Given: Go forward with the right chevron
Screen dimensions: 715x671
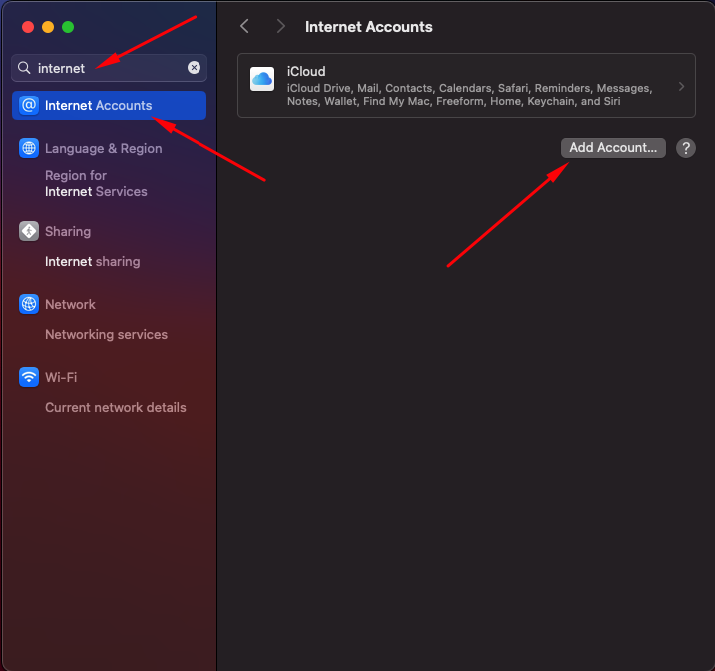Looking at the screenshot, I should pyautogui.click(x=280, y=26).
